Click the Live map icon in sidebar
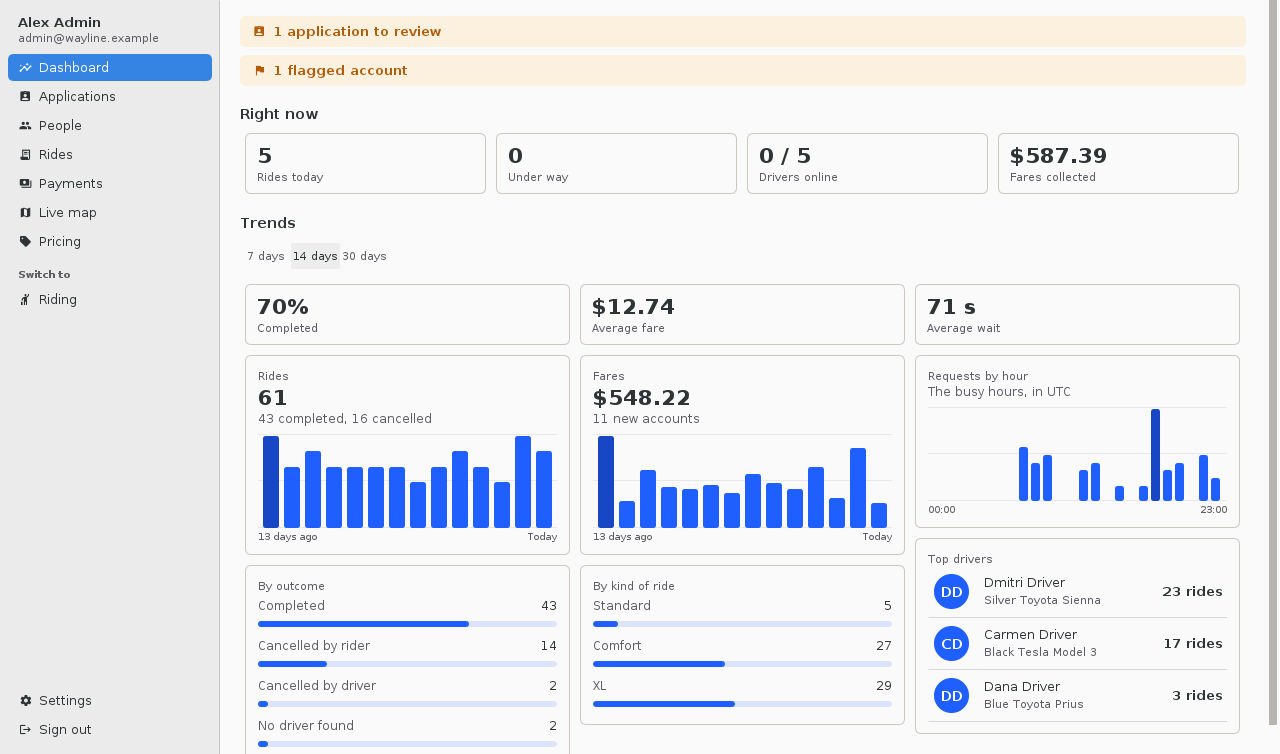 click(x=25, y=213)
